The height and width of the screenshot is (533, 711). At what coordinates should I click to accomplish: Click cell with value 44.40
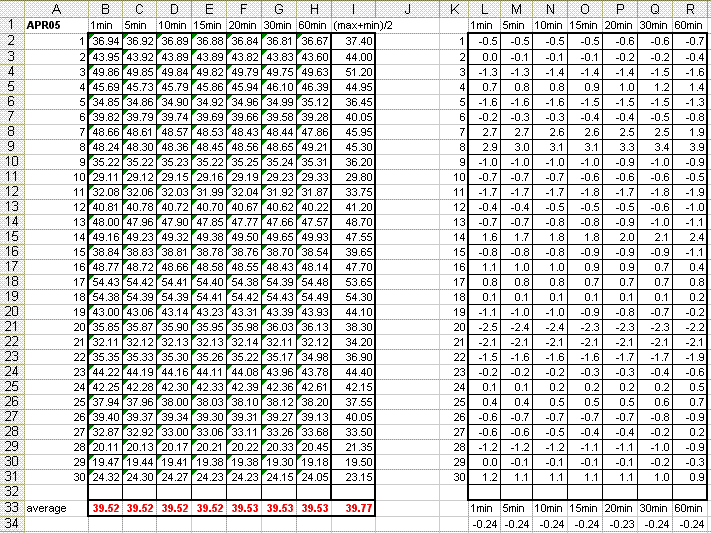[x=353, y=372]
